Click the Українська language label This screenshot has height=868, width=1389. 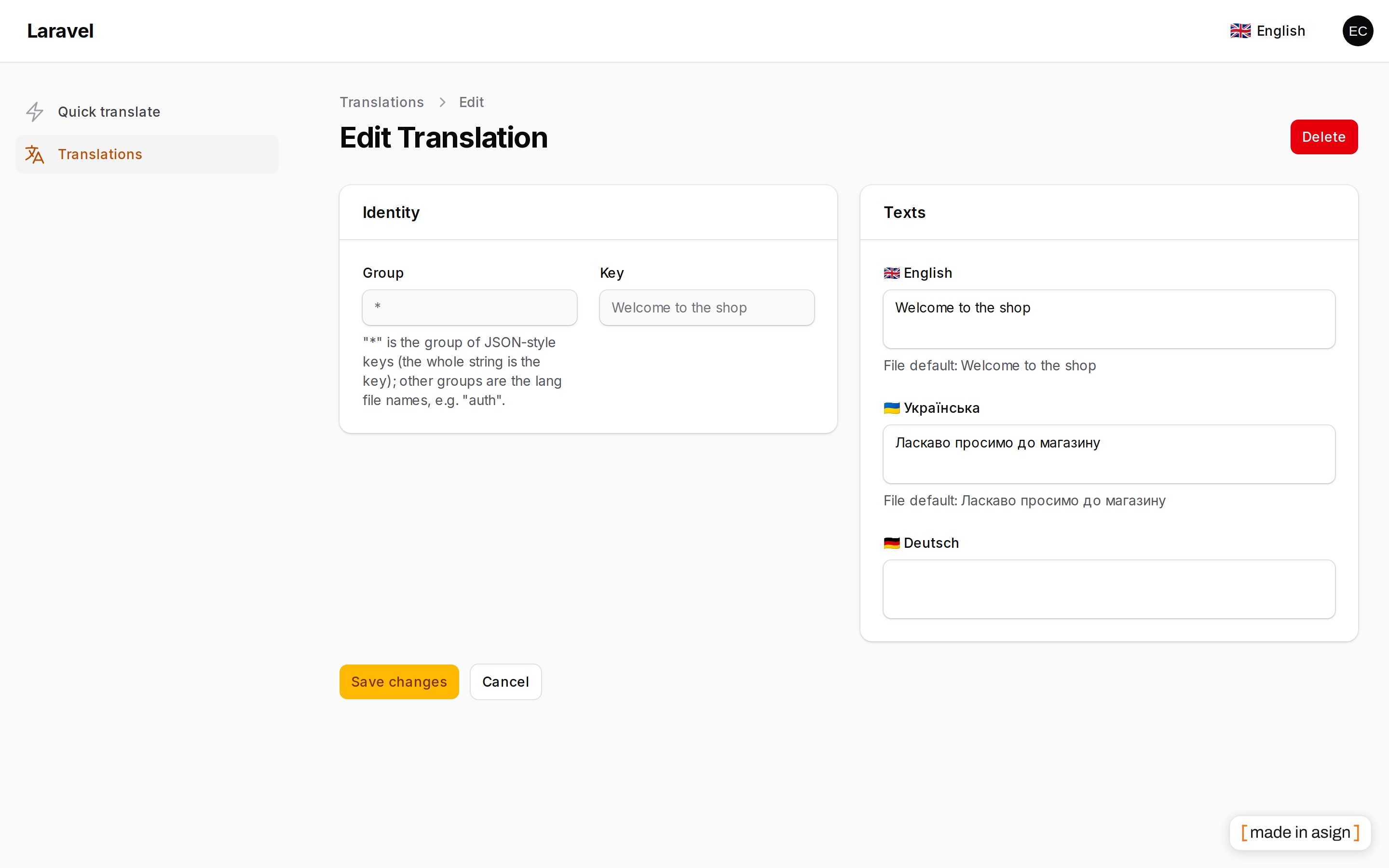point(941,408)
